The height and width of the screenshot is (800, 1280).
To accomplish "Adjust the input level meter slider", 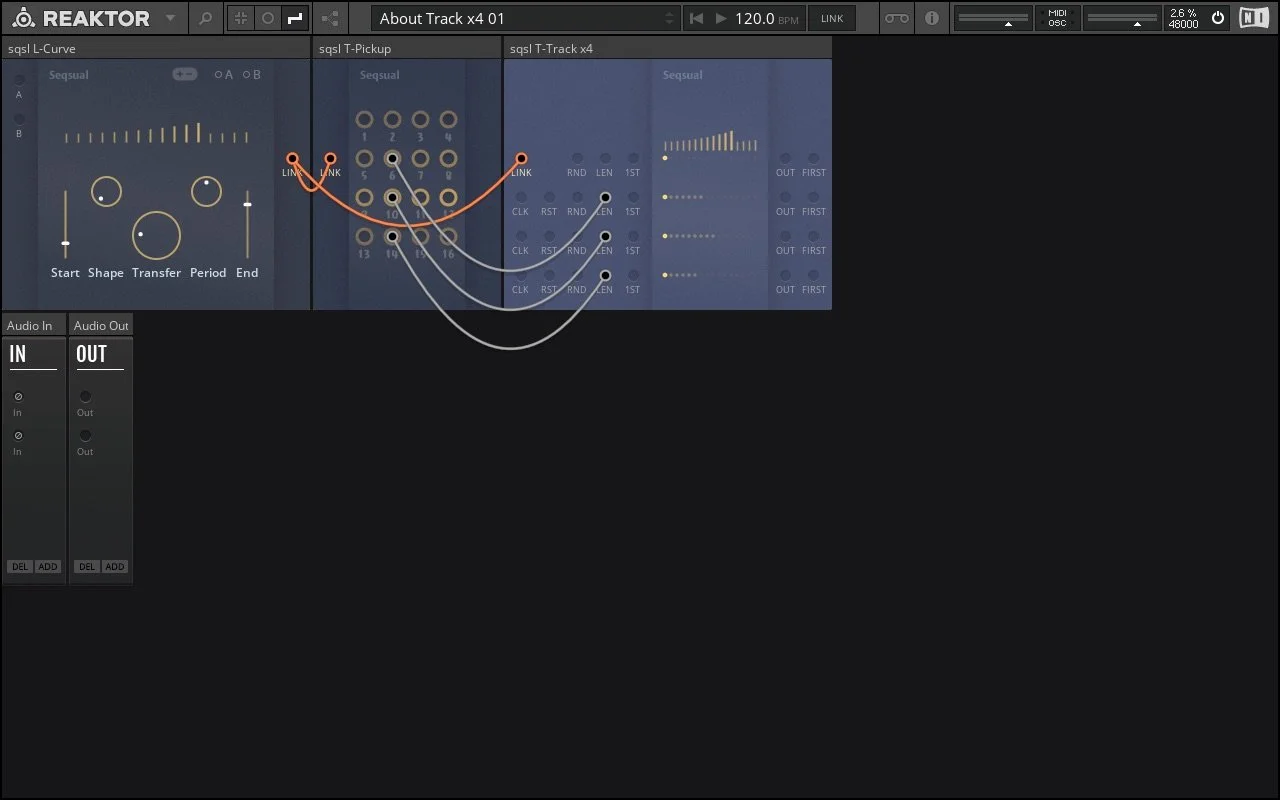I will 992,18.
